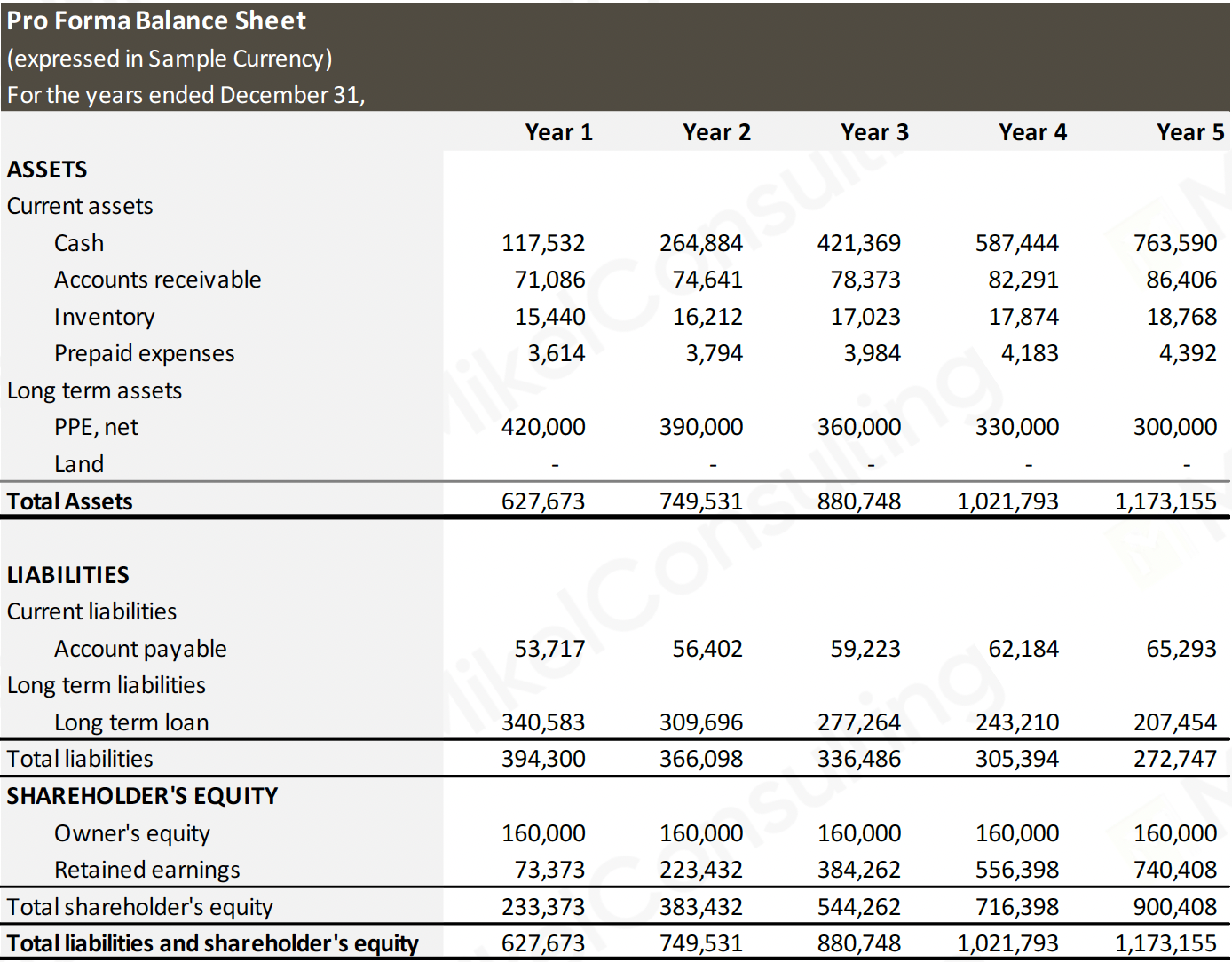Viewport: 1232px width, 962px height.
Task: Click the Retained earnings row label
Action: coord(147,870)
